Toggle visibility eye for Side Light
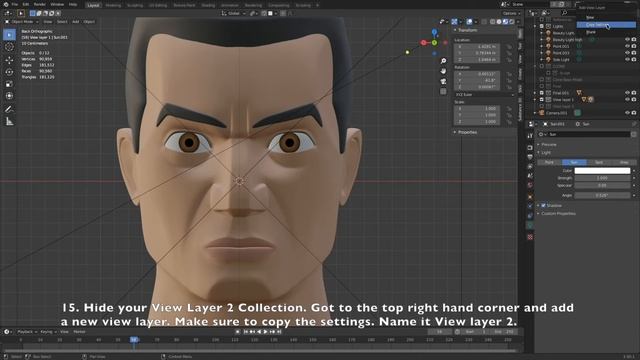 point(627,59)
